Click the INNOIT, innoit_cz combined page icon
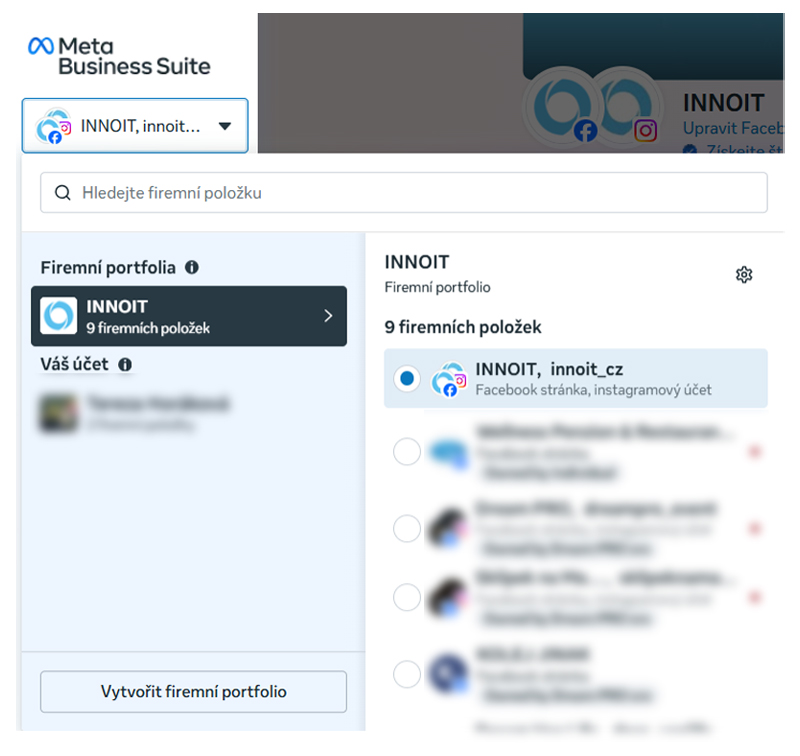The image size is (800, 756). pos(449,379)
